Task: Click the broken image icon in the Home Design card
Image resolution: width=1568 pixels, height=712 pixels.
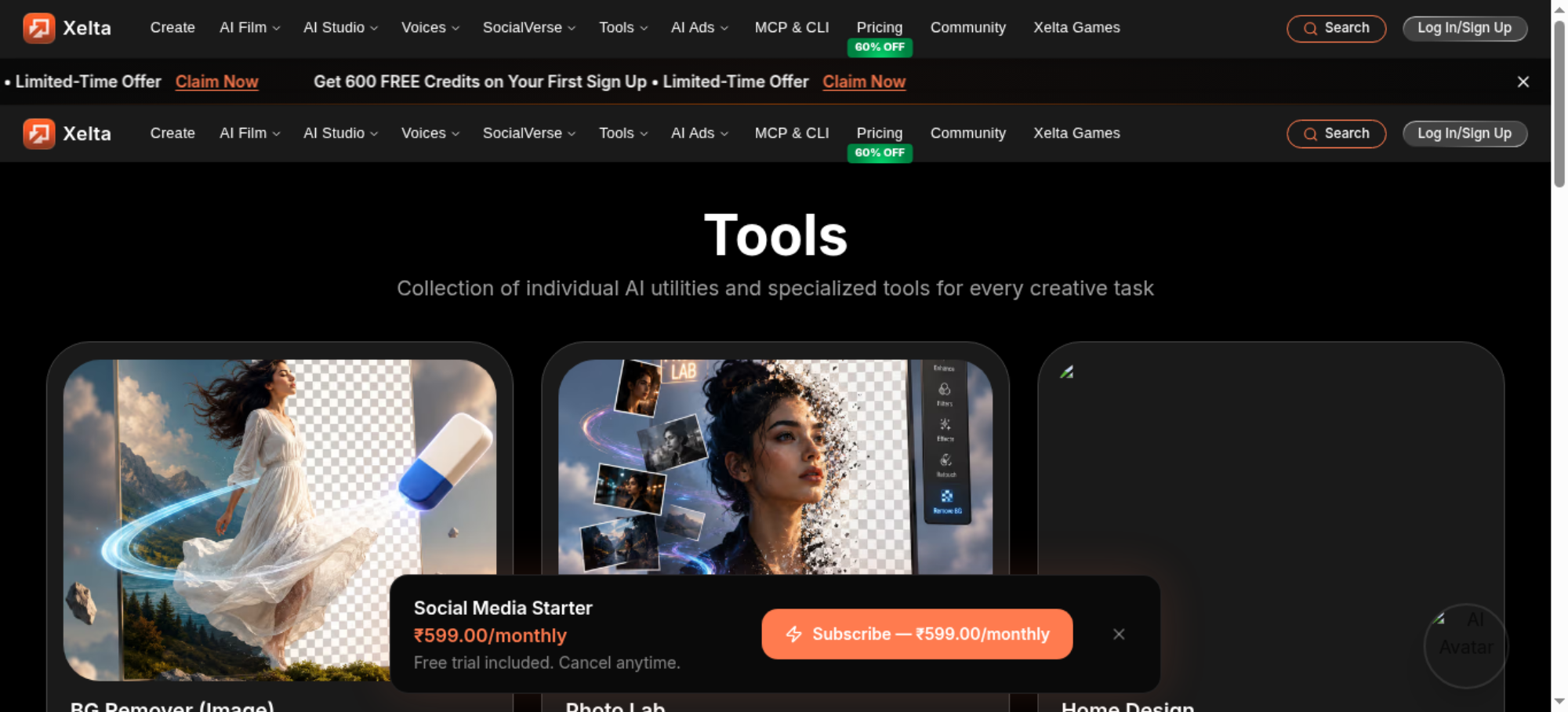Action: tap(1066, 372)
